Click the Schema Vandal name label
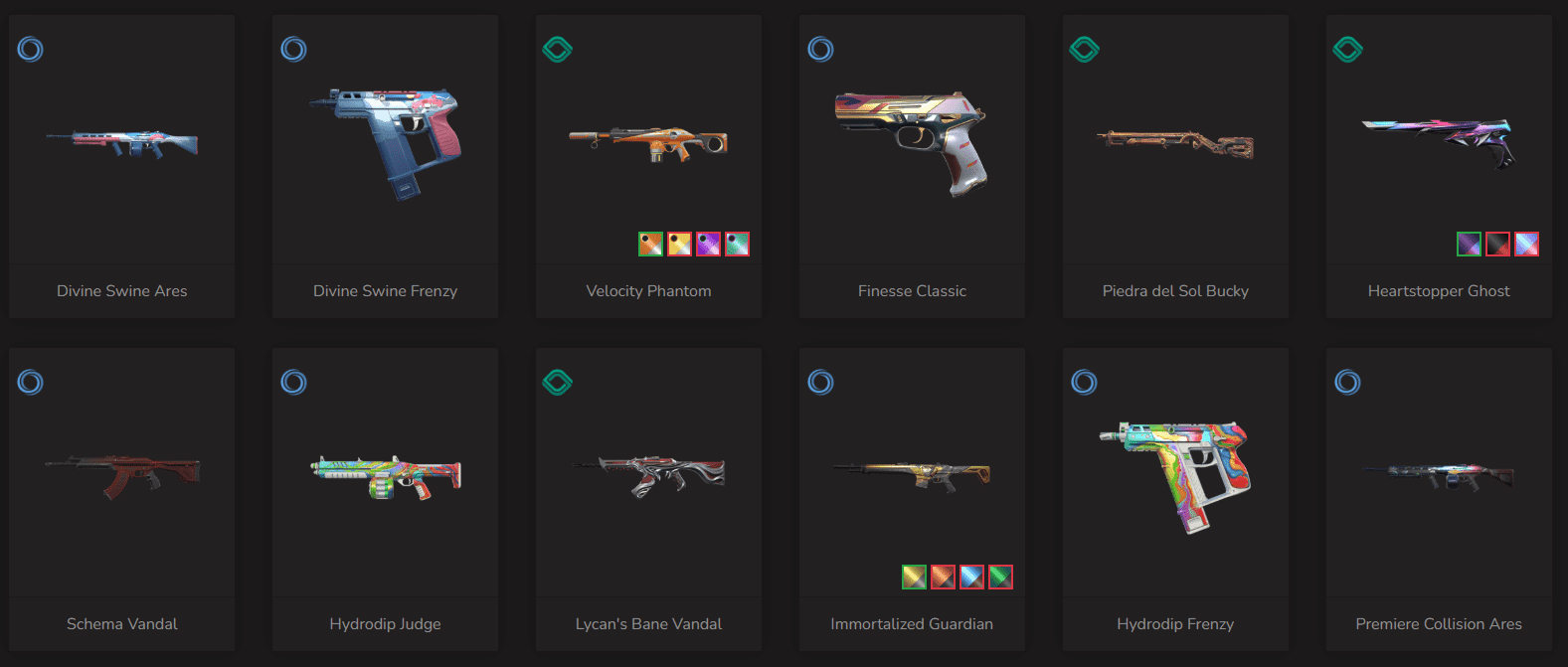The width and height of the screenshot is (1568, 667). coord(122,624)
